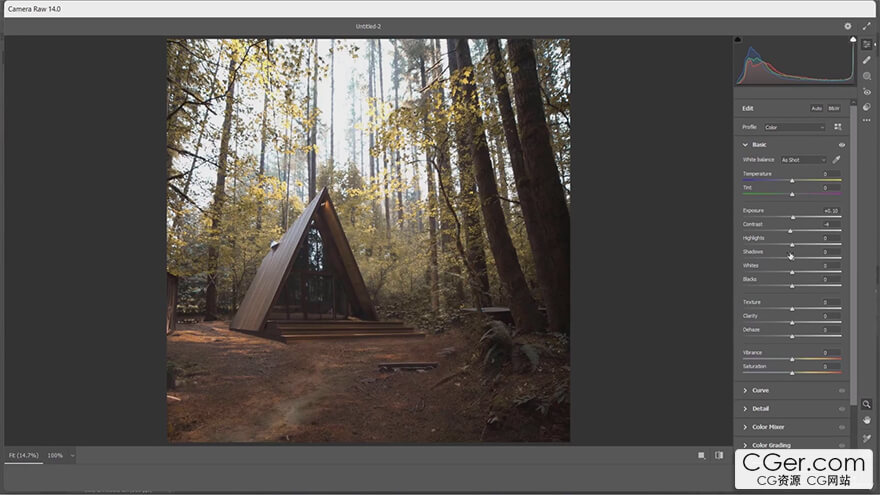880x495 pixels.
Task: Click the Exposure slider handle
Action: [794, 217]
